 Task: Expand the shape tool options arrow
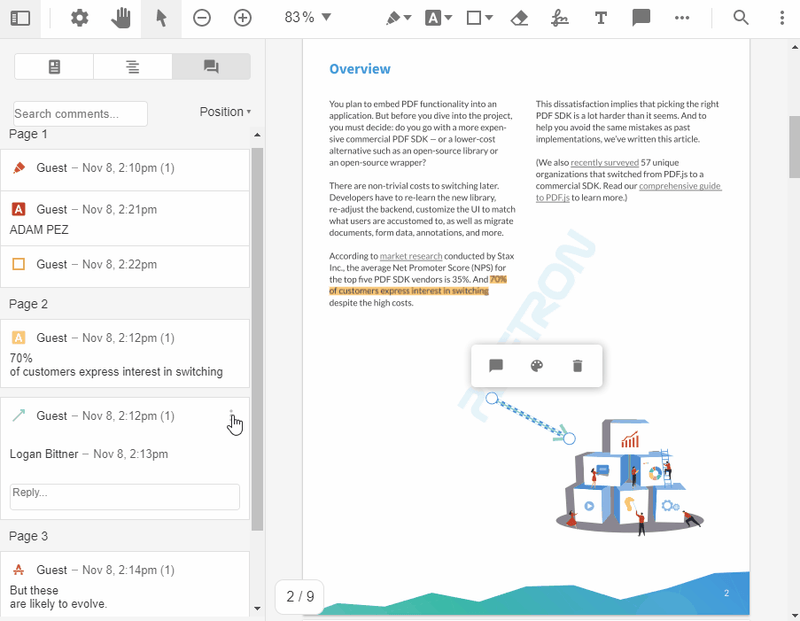click(x=489, y=18)
